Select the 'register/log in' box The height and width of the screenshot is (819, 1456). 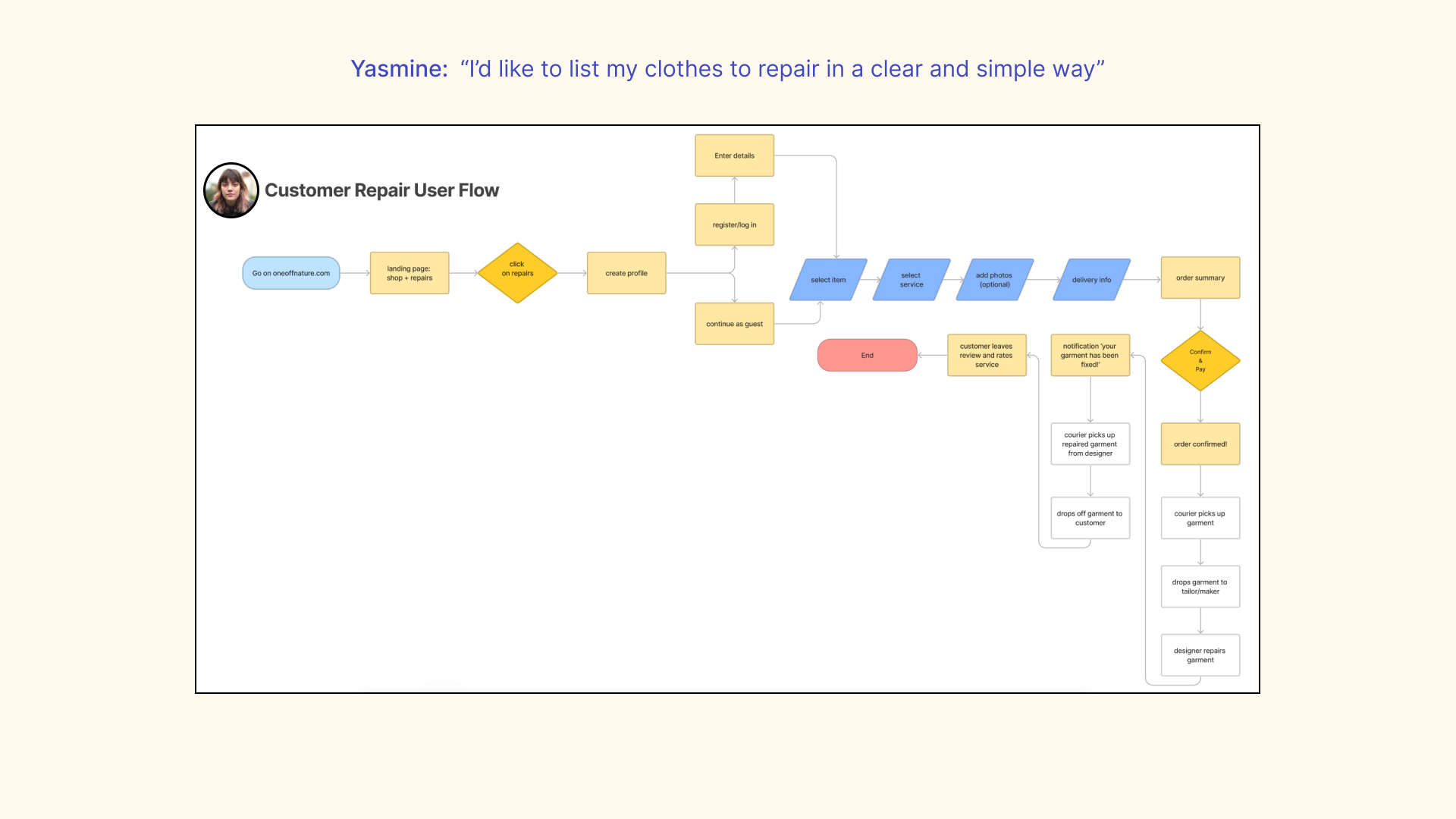(x=734, y=224)
